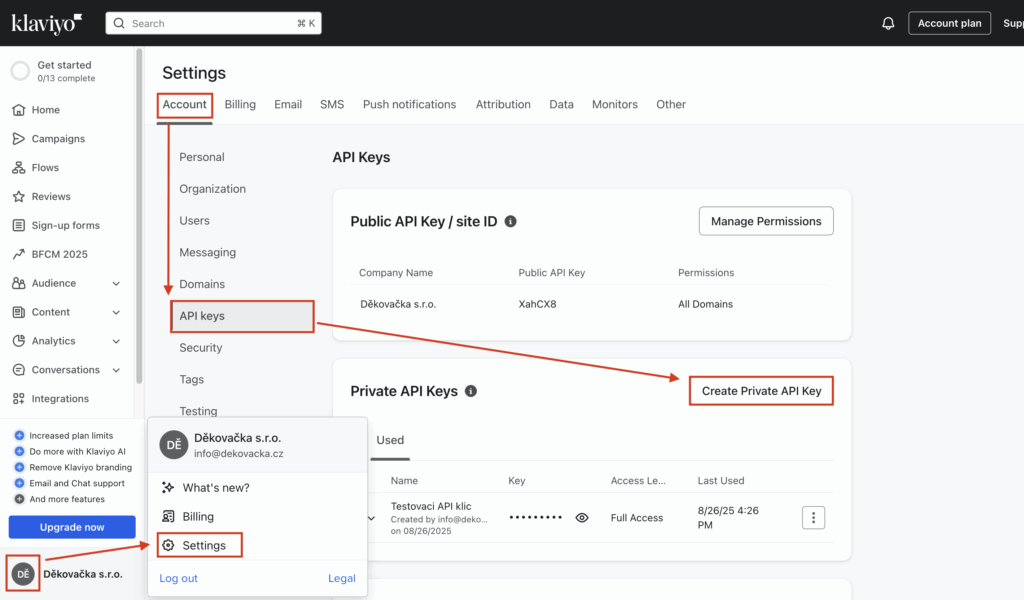Select What's new? in account menu

tap(216, 488)
